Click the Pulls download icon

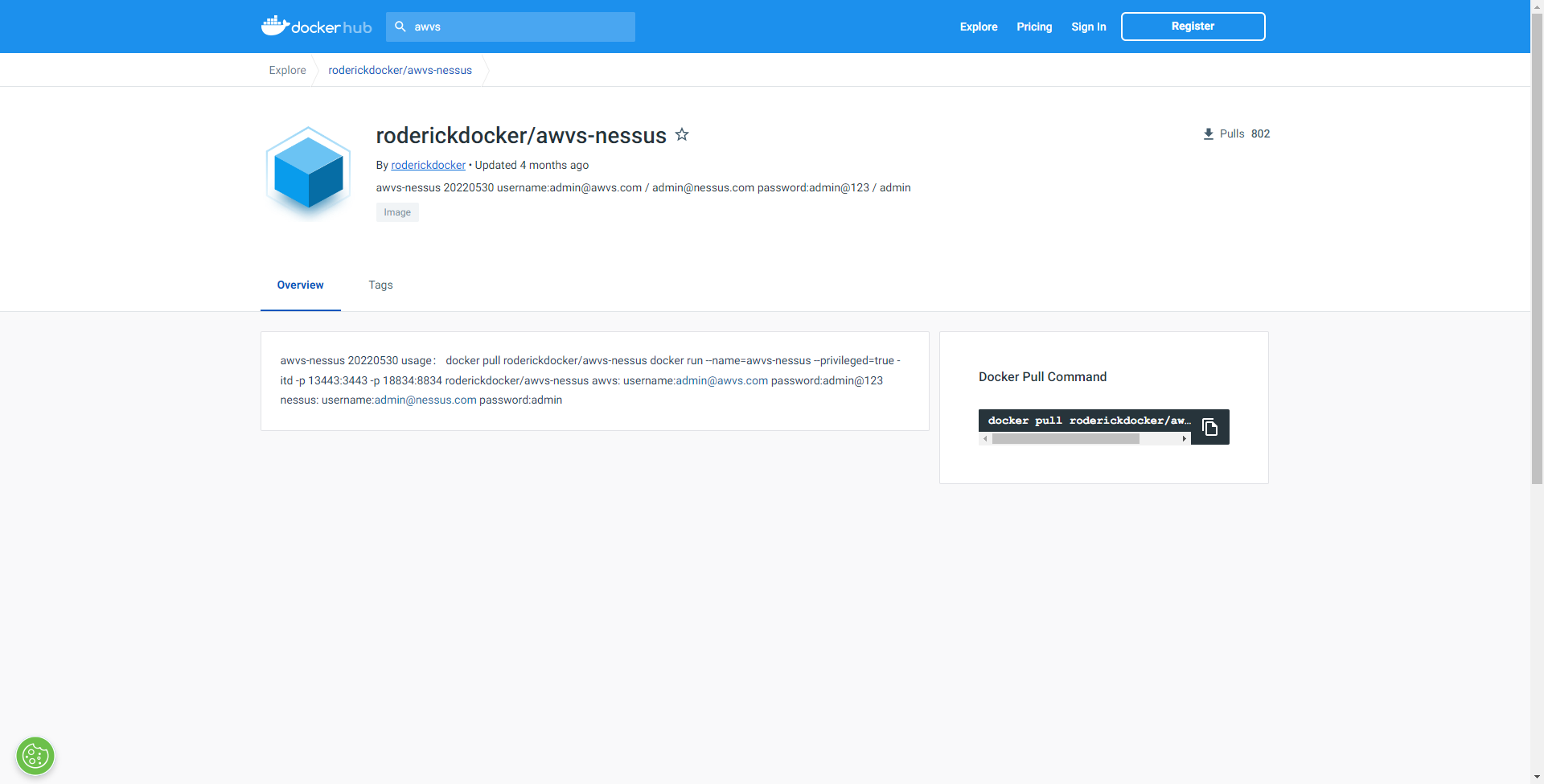coord(1208,133)
